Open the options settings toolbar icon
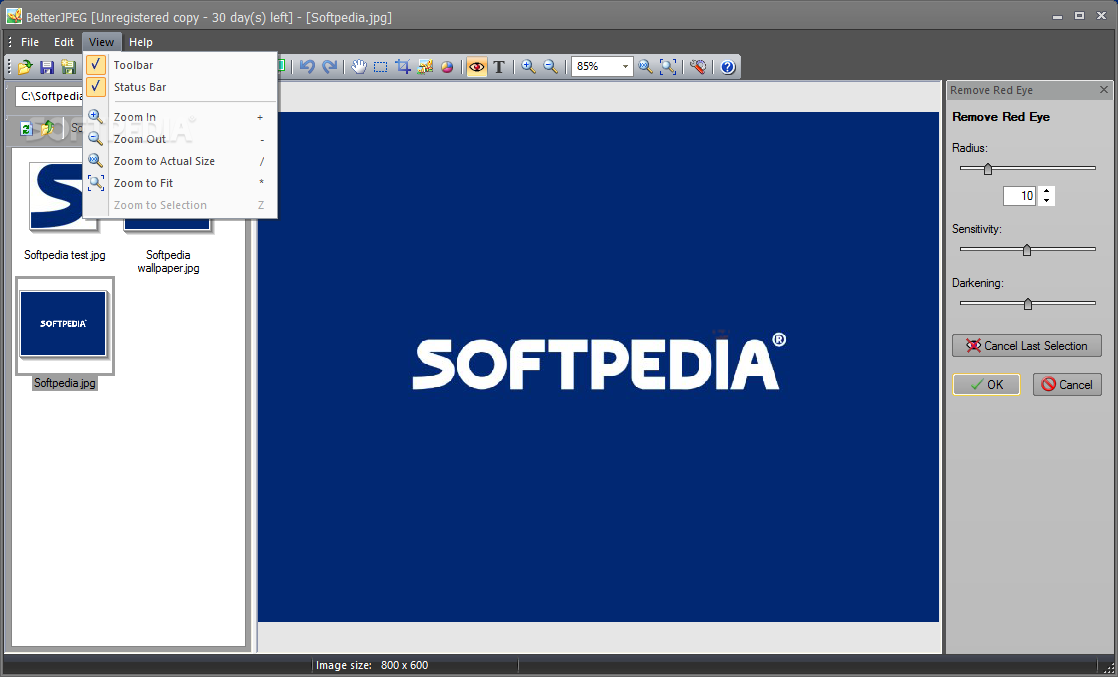Viewport: 1118px width, 677px height. pyautogui.click(x=698, y=67)
